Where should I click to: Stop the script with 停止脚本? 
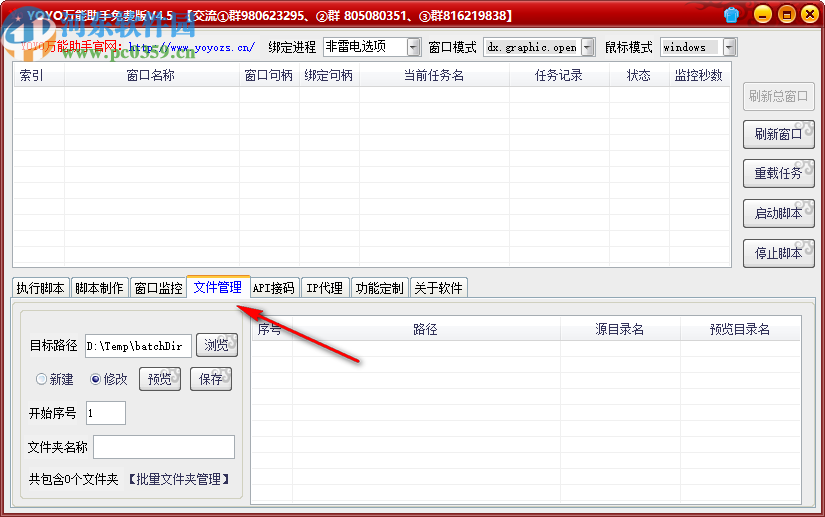tap(779, 254)
